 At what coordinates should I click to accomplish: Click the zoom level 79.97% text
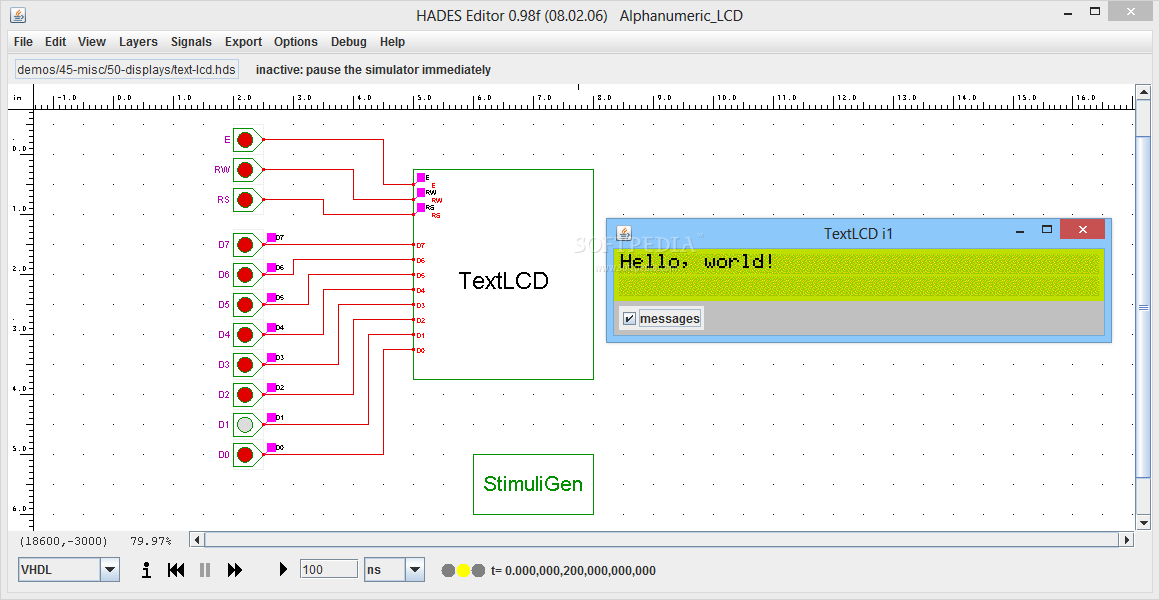(151, 541)
